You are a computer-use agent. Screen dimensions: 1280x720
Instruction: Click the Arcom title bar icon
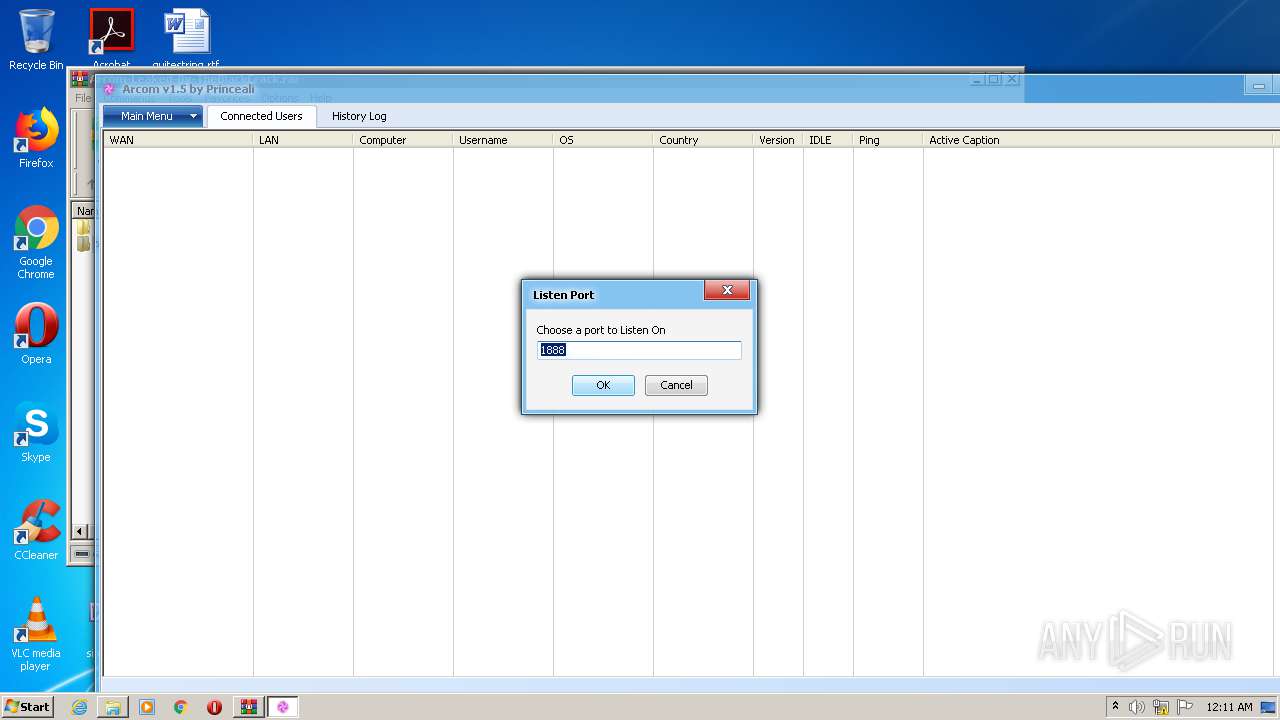[x=110, y=89]
